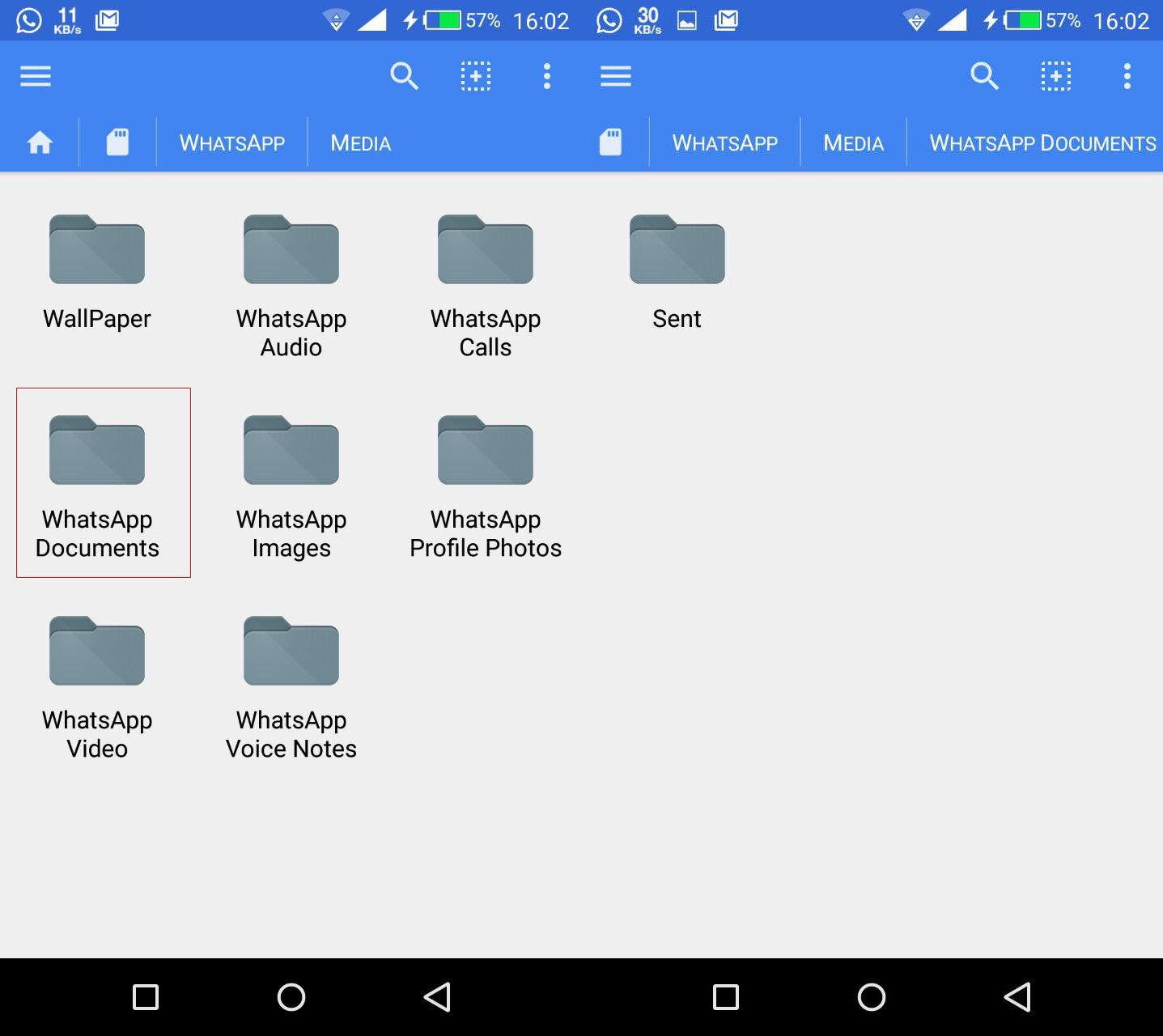The image size is (1163, 1036).
Task: Tap SD card icon in right breadcrumb
Action: pyautogui.click(x=610, y=142)
